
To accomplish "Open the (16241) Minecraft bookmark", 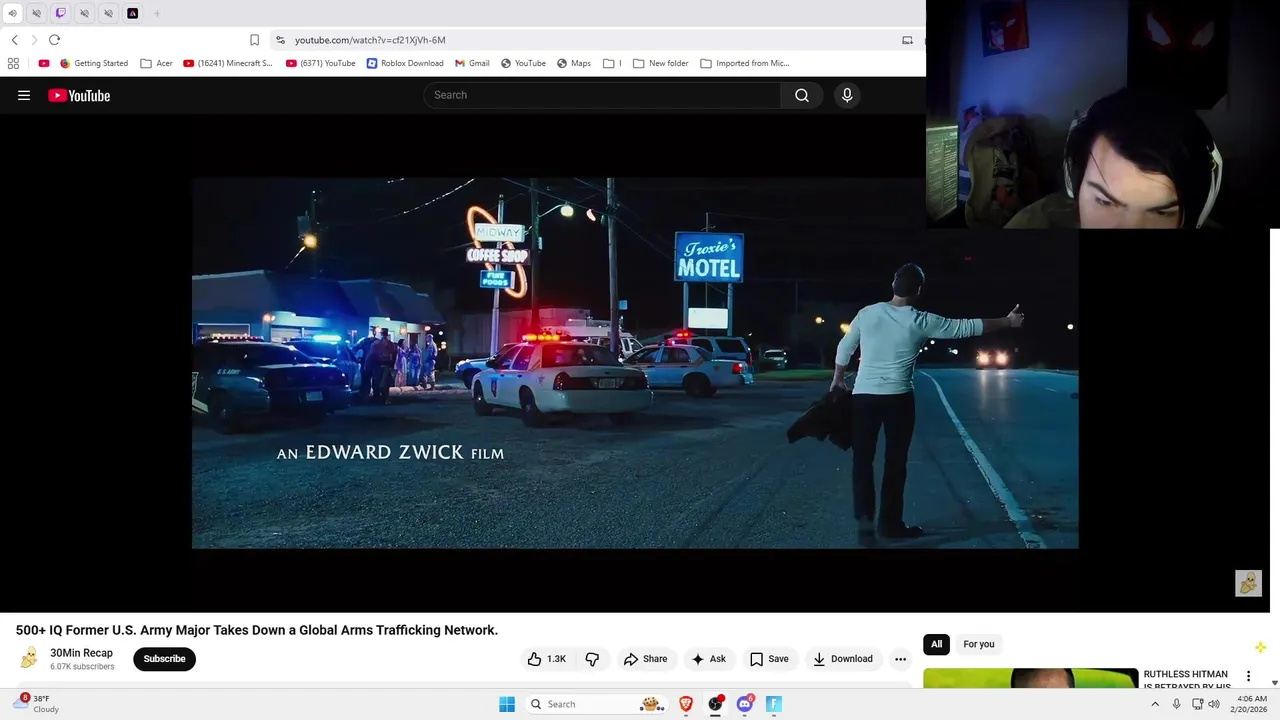I will 228,63.
